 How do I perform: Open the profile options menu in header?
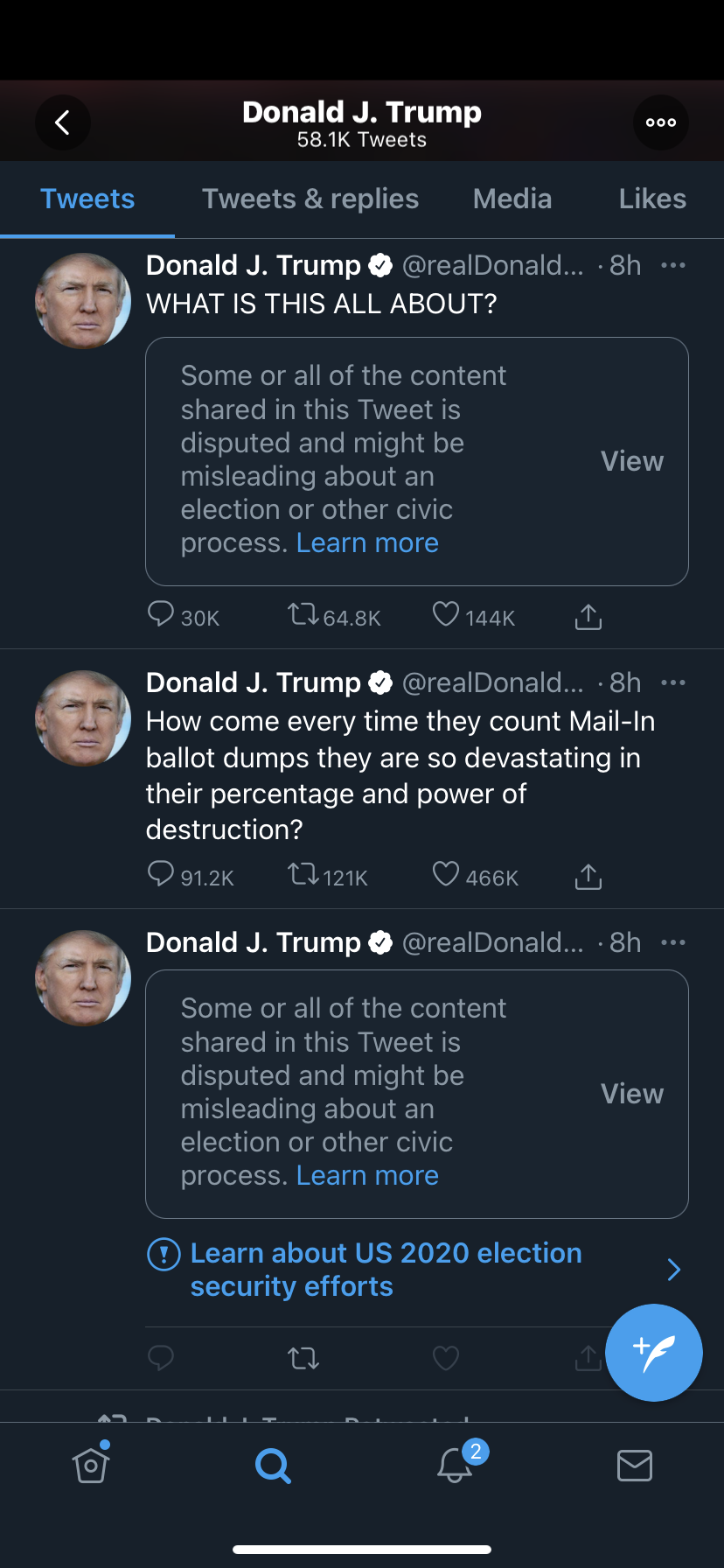point(660,122)
